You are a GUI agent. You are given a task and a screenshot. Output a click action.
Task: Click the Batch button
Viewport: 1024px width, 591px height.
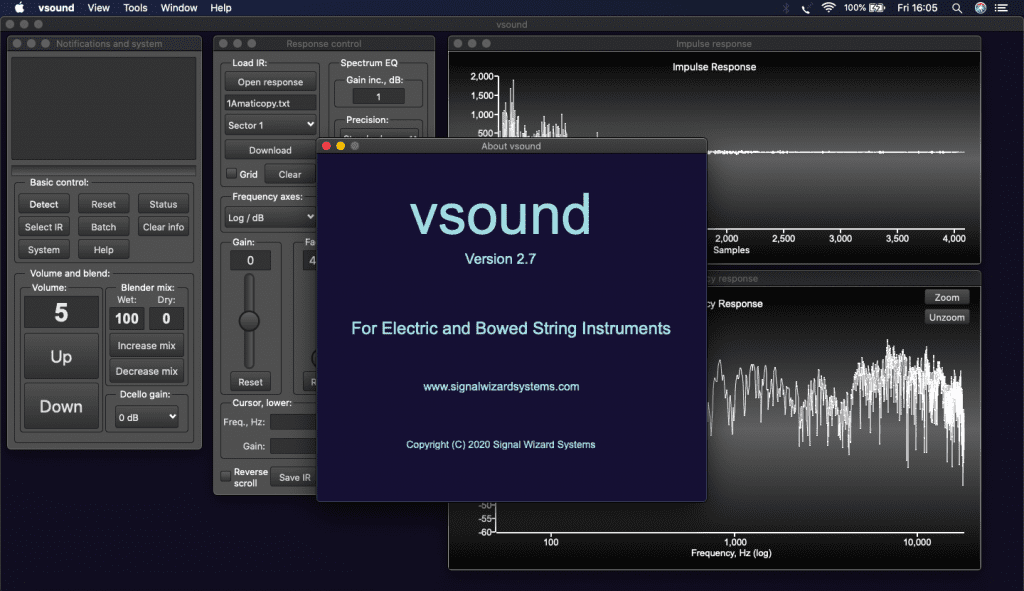click(103, 227)
